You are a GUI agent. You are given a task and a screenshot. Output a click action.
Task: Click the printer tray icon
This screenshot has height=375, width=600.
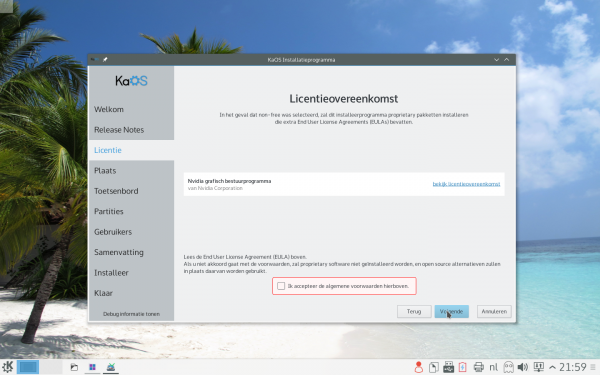(478, 367)
